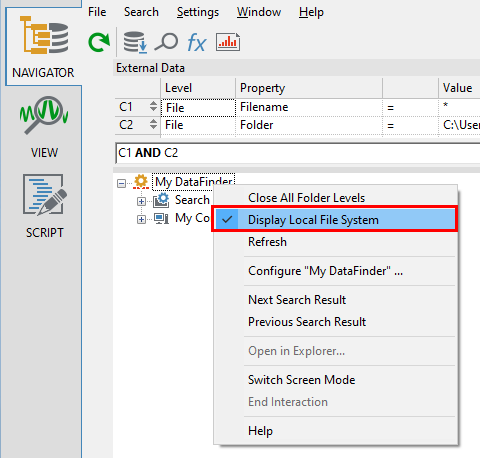Click the My Computer tree node icon
Screen dimensions: 480x458
point(161,219)
